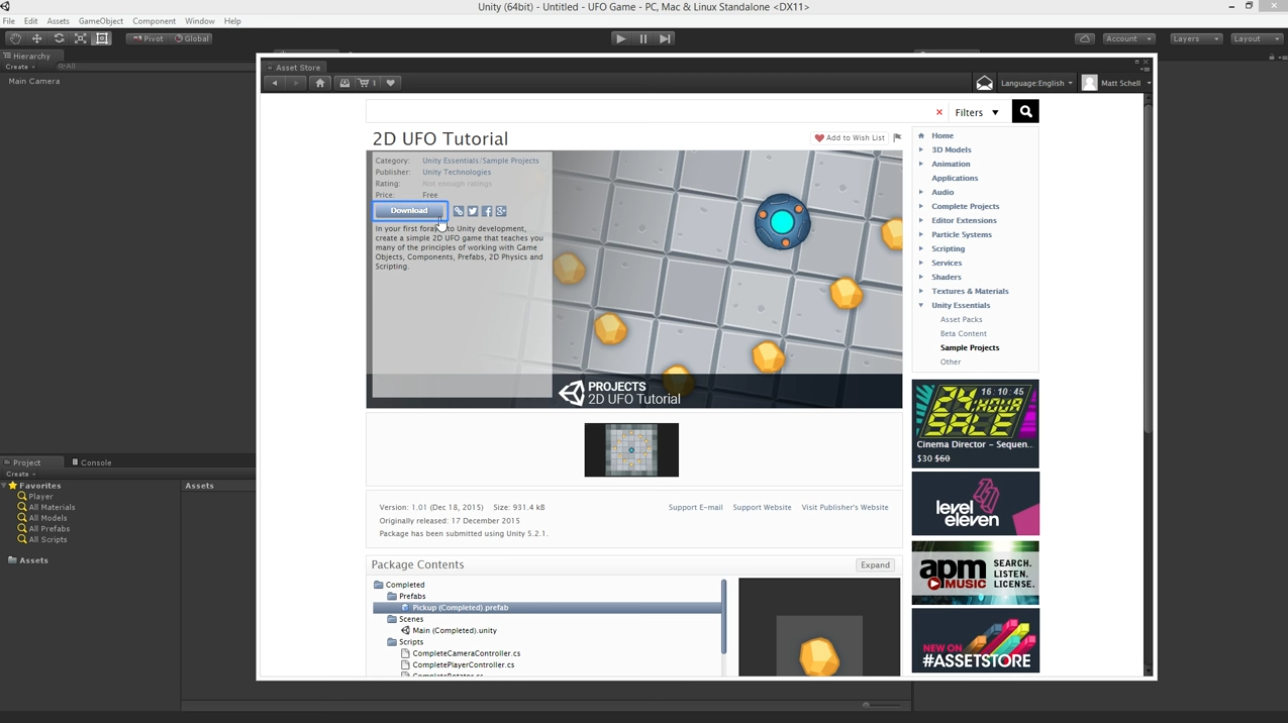Toggle Pivot/Center handle position
This screenshot has height=723, width=1288.
(147, 39)
